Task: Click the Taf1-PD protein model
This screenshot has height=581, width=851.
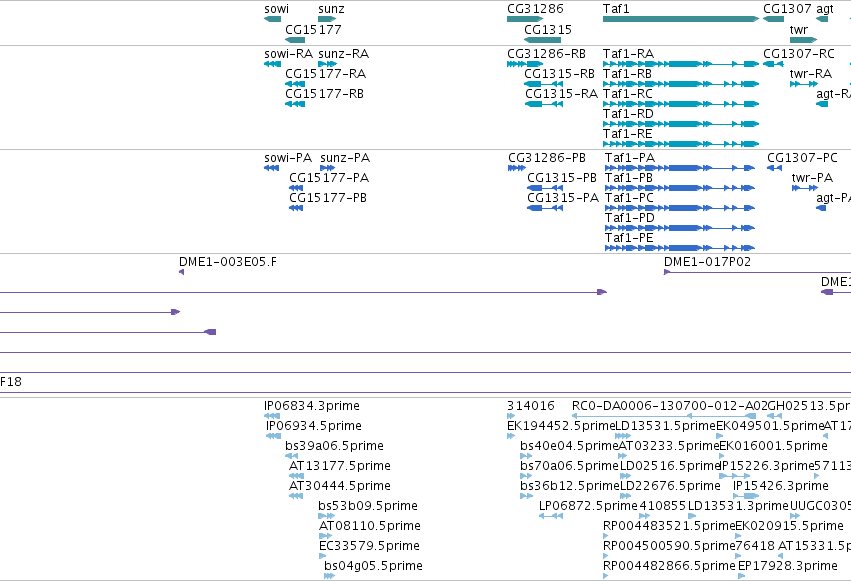Action: 679,228
